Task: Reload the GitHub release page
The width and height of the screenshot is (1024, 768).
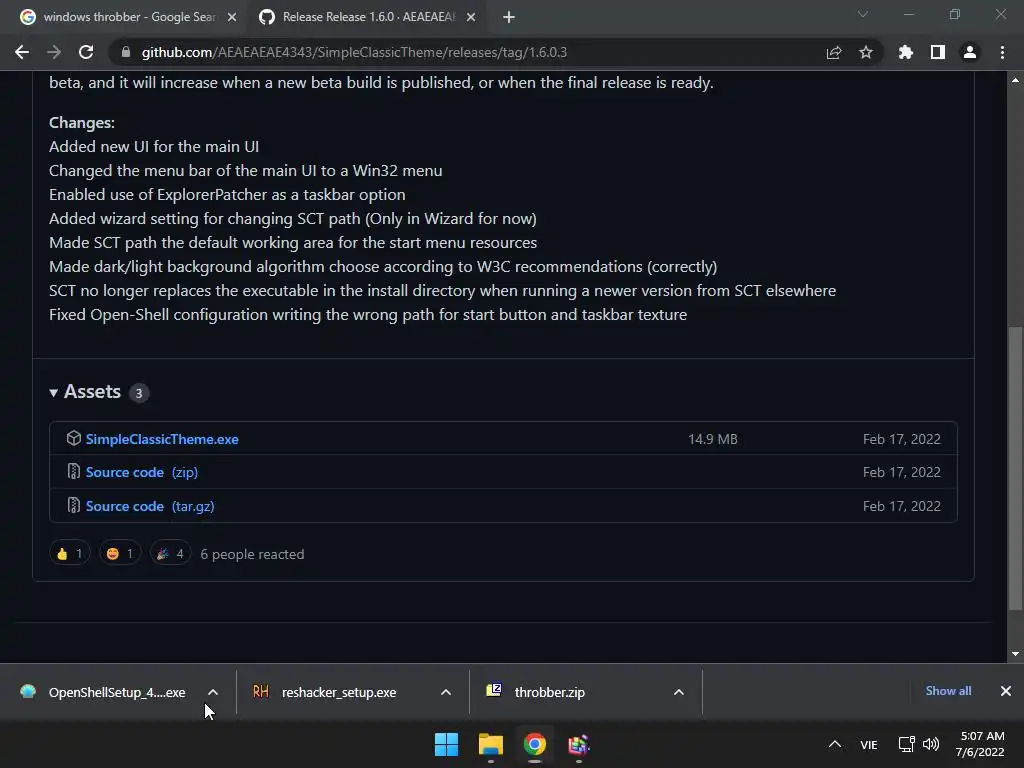Action: pyautogui.click(x=86, y=52)
